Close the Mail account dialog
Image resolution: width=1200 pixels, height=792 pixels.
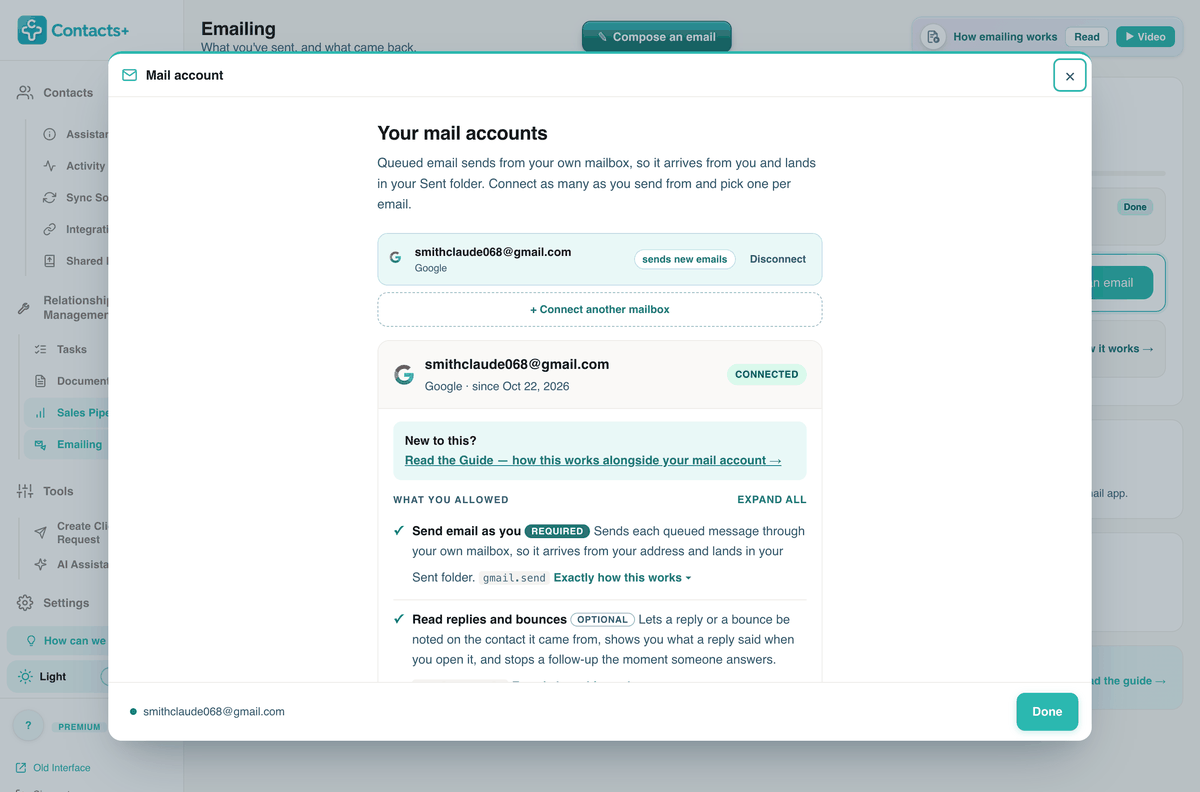click(1069, 76)
